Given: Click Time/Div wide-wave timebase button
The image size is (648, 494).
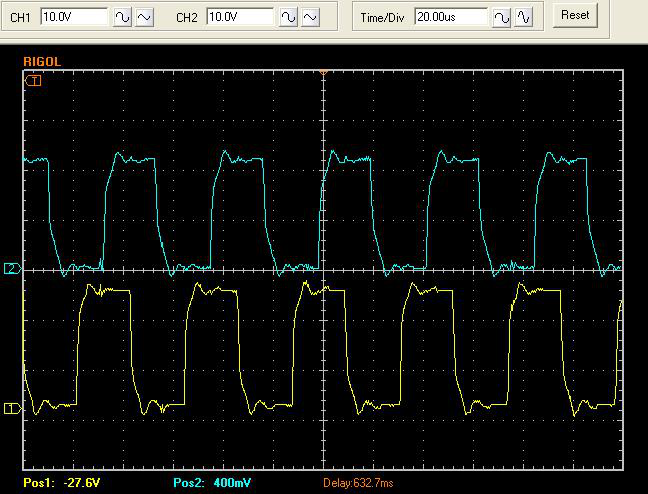Looking at the screenshot, I should 502,17.
